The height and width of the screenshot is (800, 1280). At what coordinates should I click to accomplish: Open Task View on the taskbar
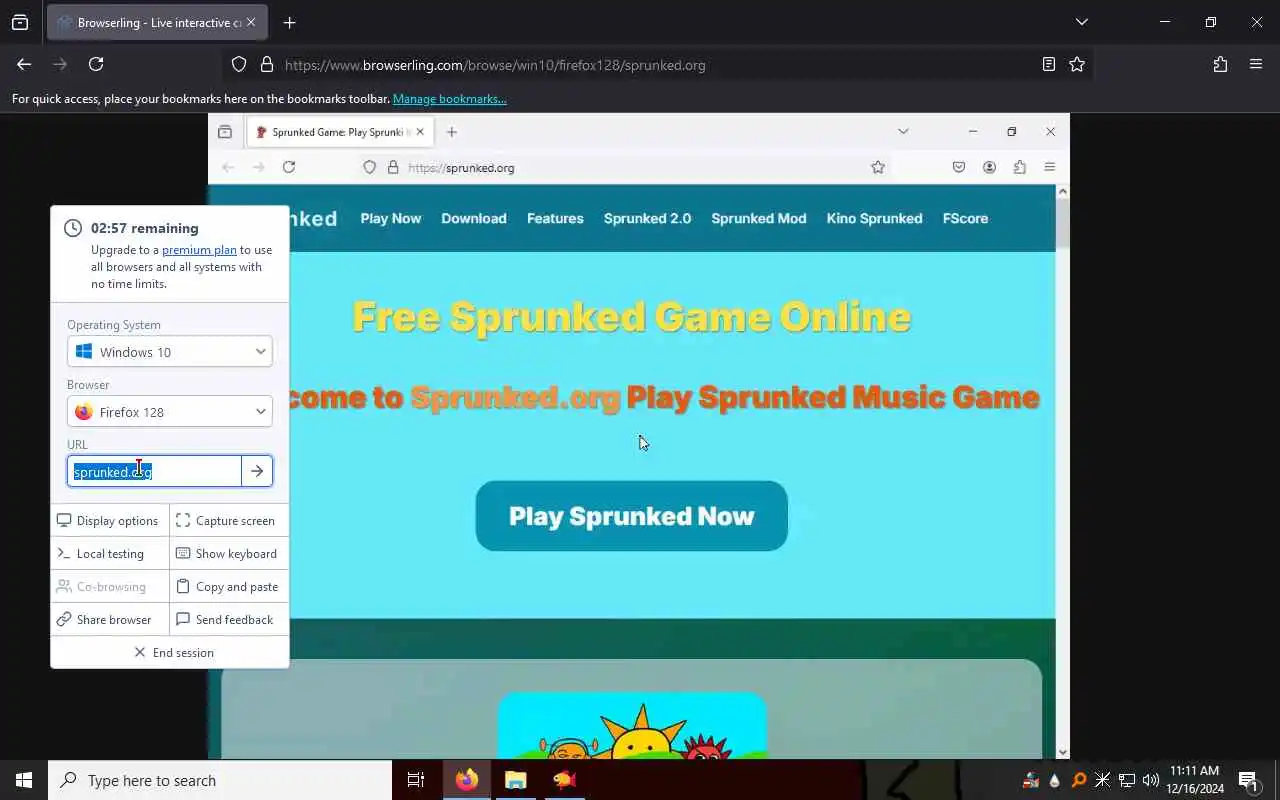point(416,780)
